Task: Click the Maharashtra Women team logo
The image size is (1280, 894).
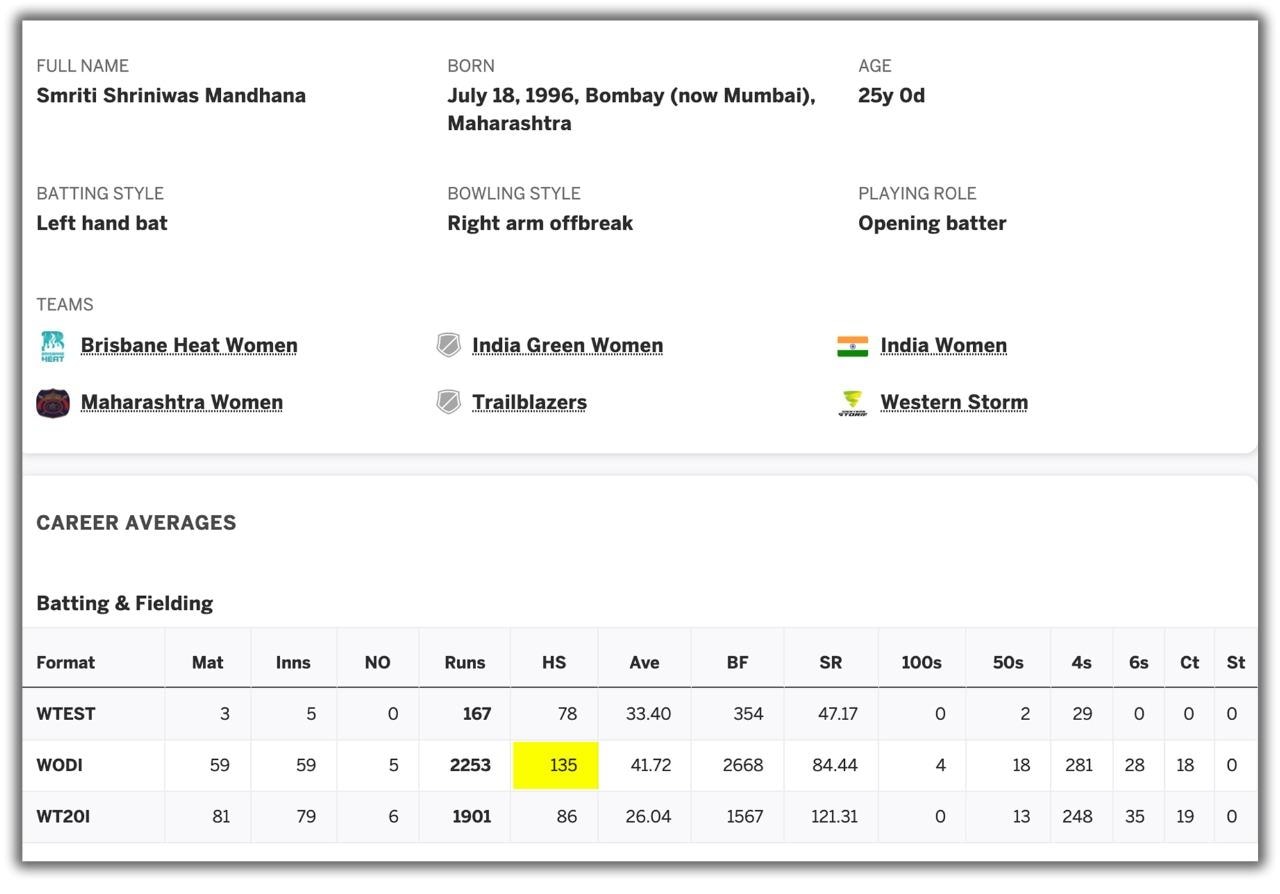Action: tap(53, 403)
